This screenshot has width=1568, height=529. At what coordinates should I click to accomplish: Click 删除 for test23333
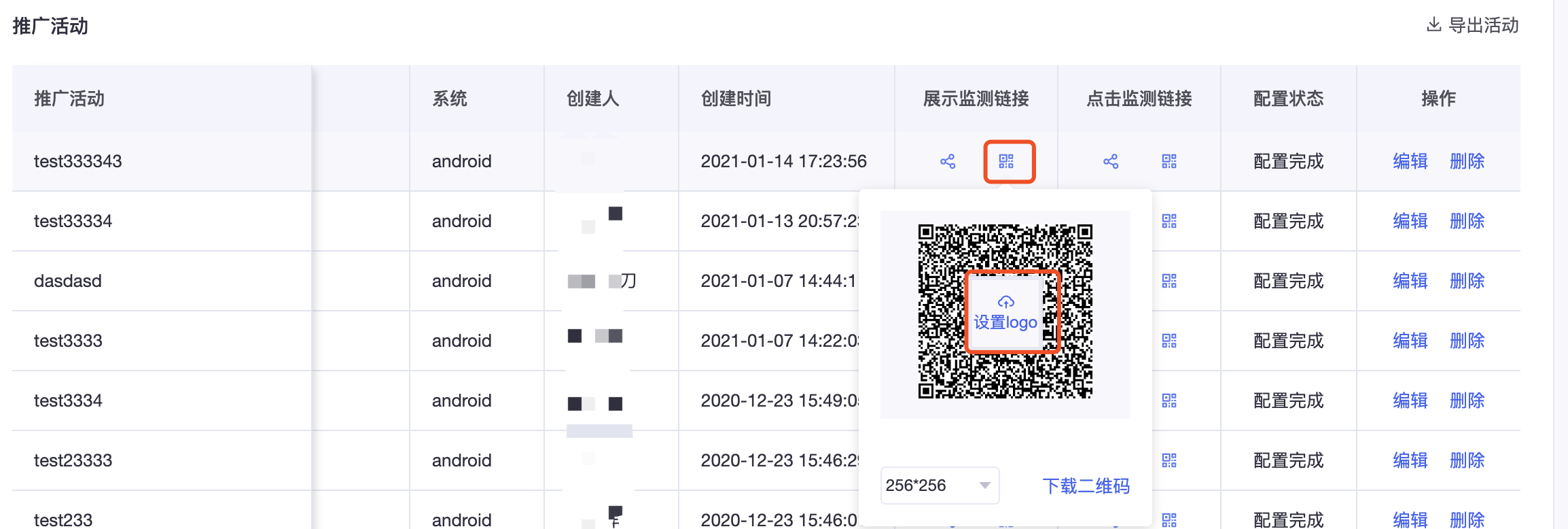click(1467, 460)
